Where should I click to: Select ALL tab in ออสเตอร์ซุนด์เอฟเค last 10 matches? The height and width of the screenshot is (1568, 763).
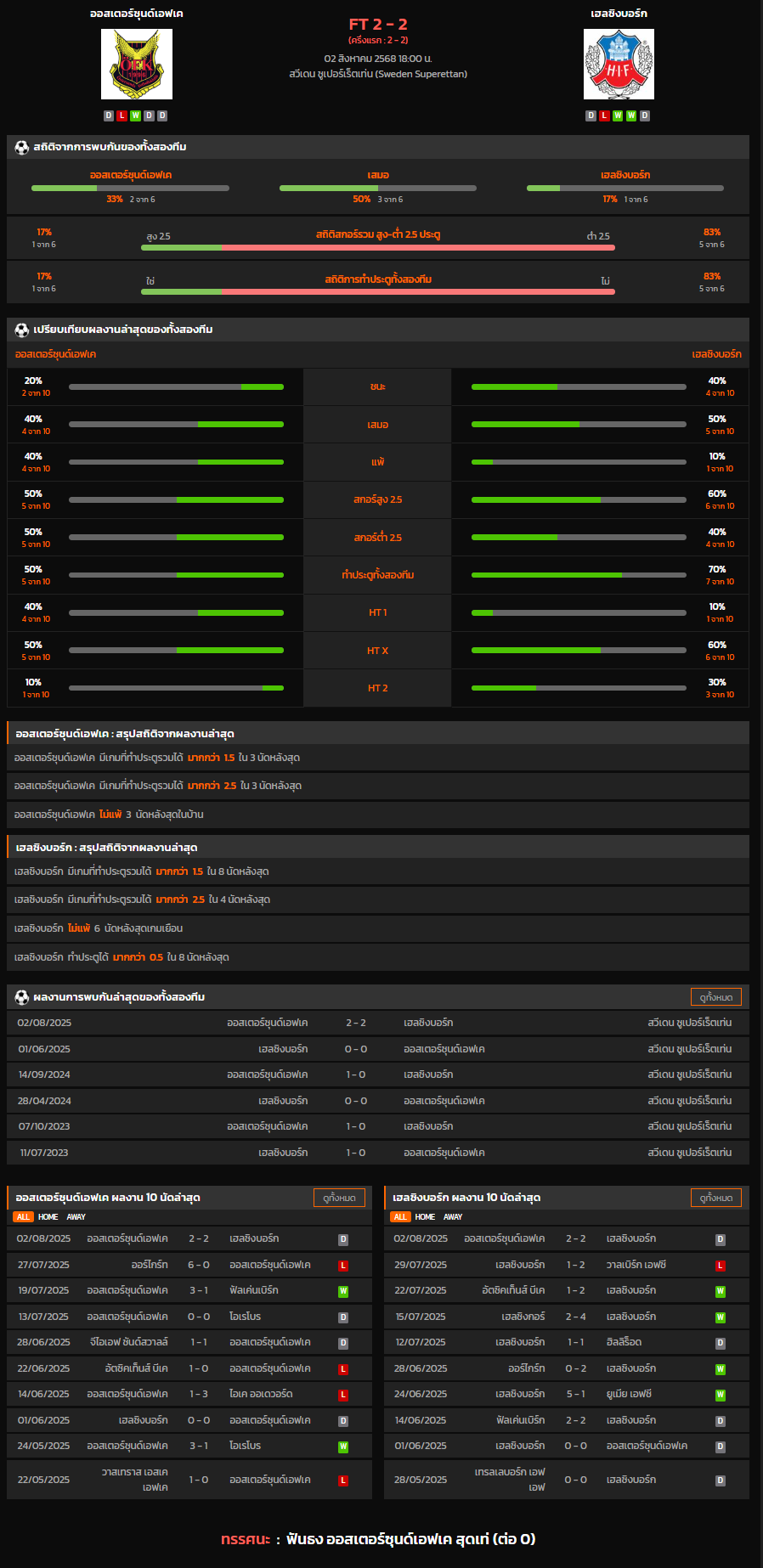tap(23, 1217)
